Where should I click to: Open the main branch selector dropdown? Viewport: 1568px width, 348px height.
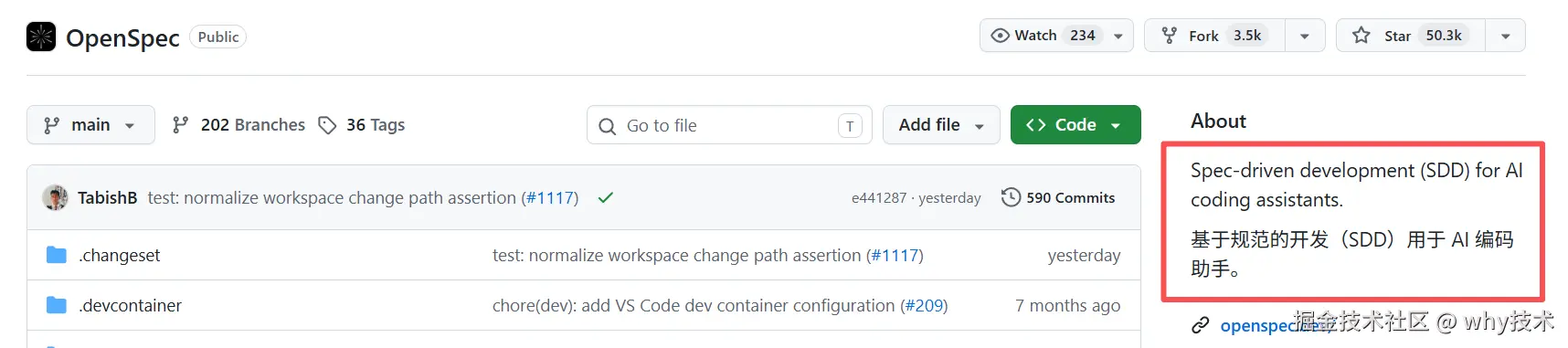[x=90, y=125]
